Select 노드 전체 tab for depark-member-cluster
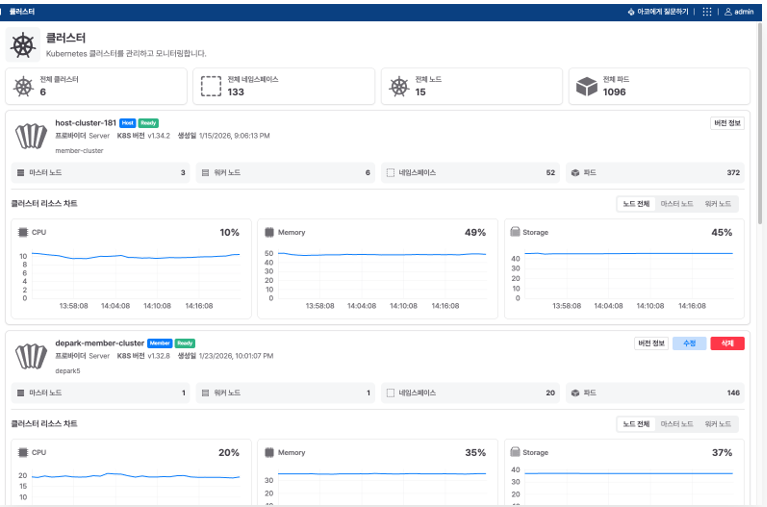 coord(636,424)
